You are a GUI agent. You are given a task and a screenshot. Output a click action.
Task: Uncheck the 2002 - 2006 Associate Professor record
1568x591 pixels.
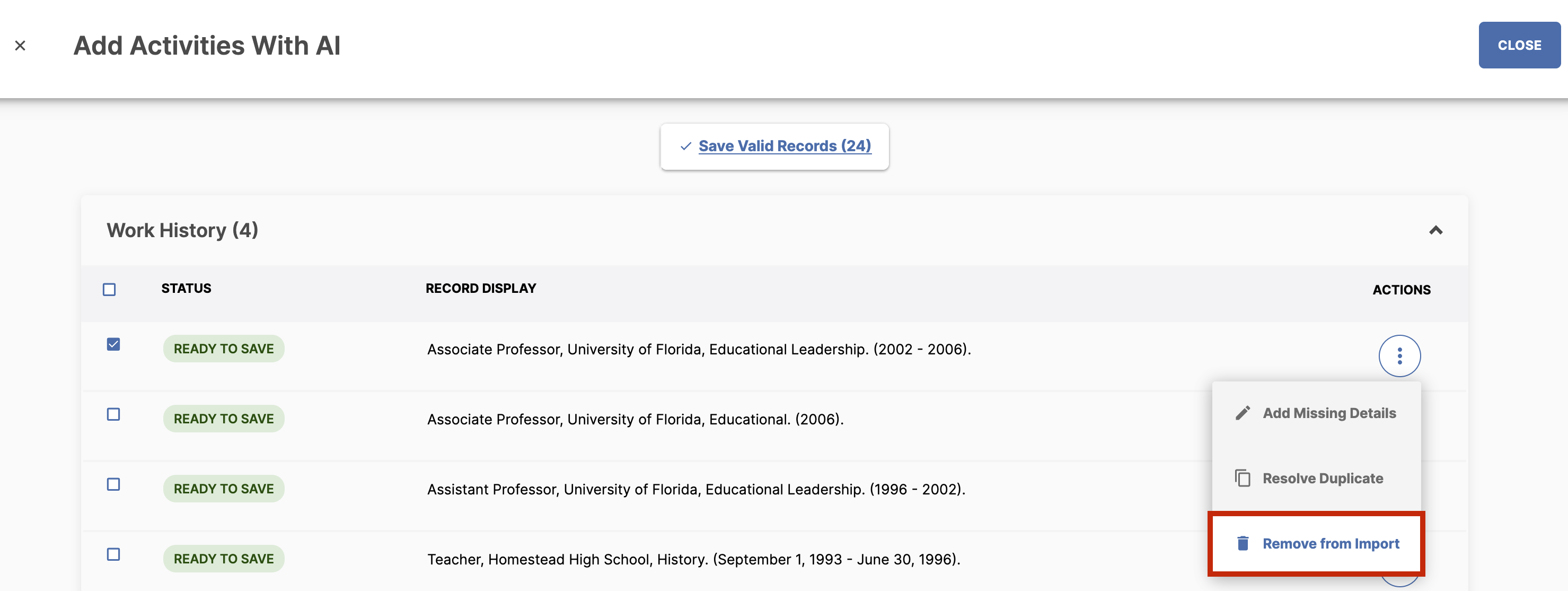[113, 344]
